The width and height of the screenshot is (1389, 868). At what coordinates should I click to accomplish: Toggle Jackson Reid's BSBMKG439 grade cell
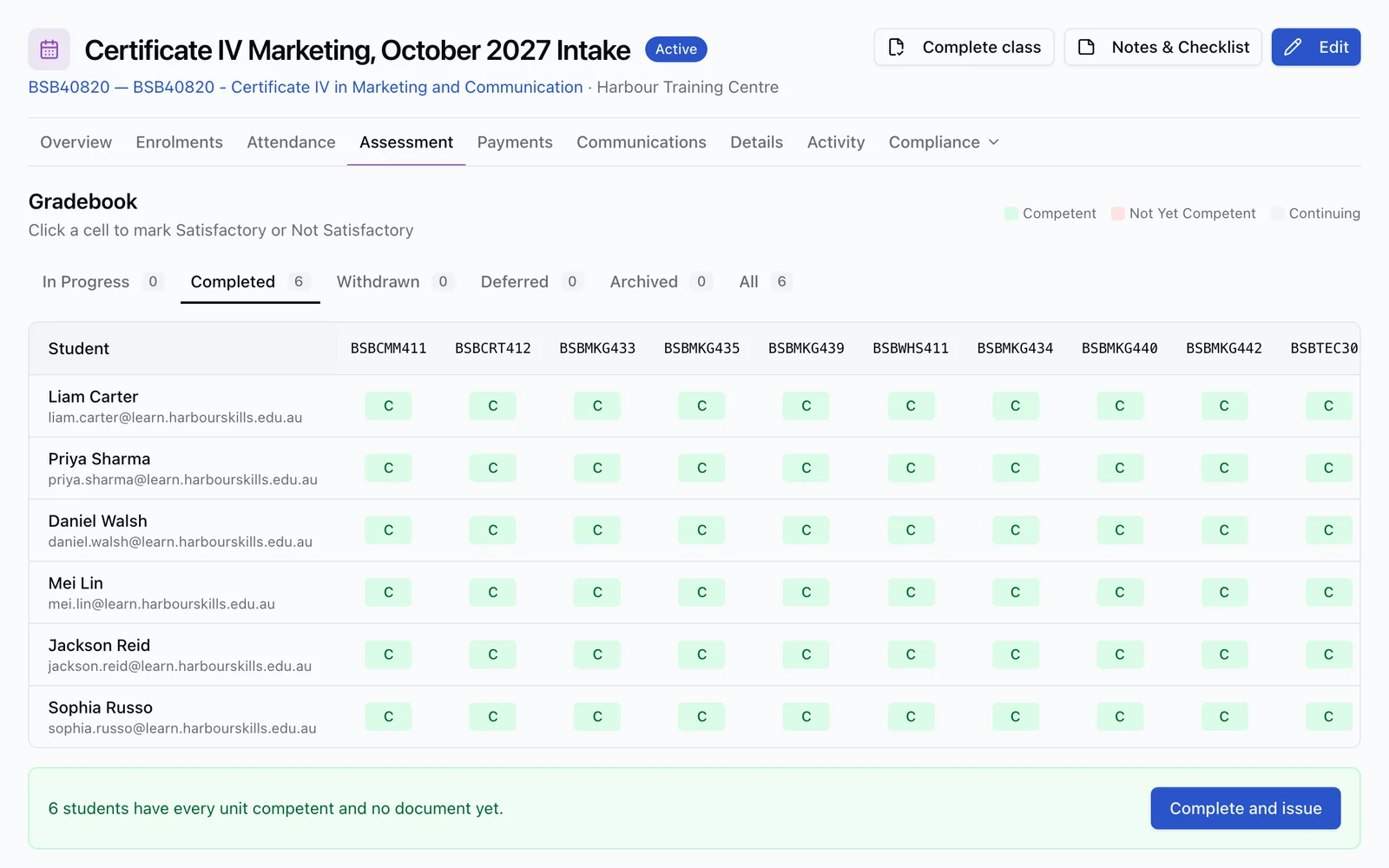pyautogui.click(x=806, y=654)
